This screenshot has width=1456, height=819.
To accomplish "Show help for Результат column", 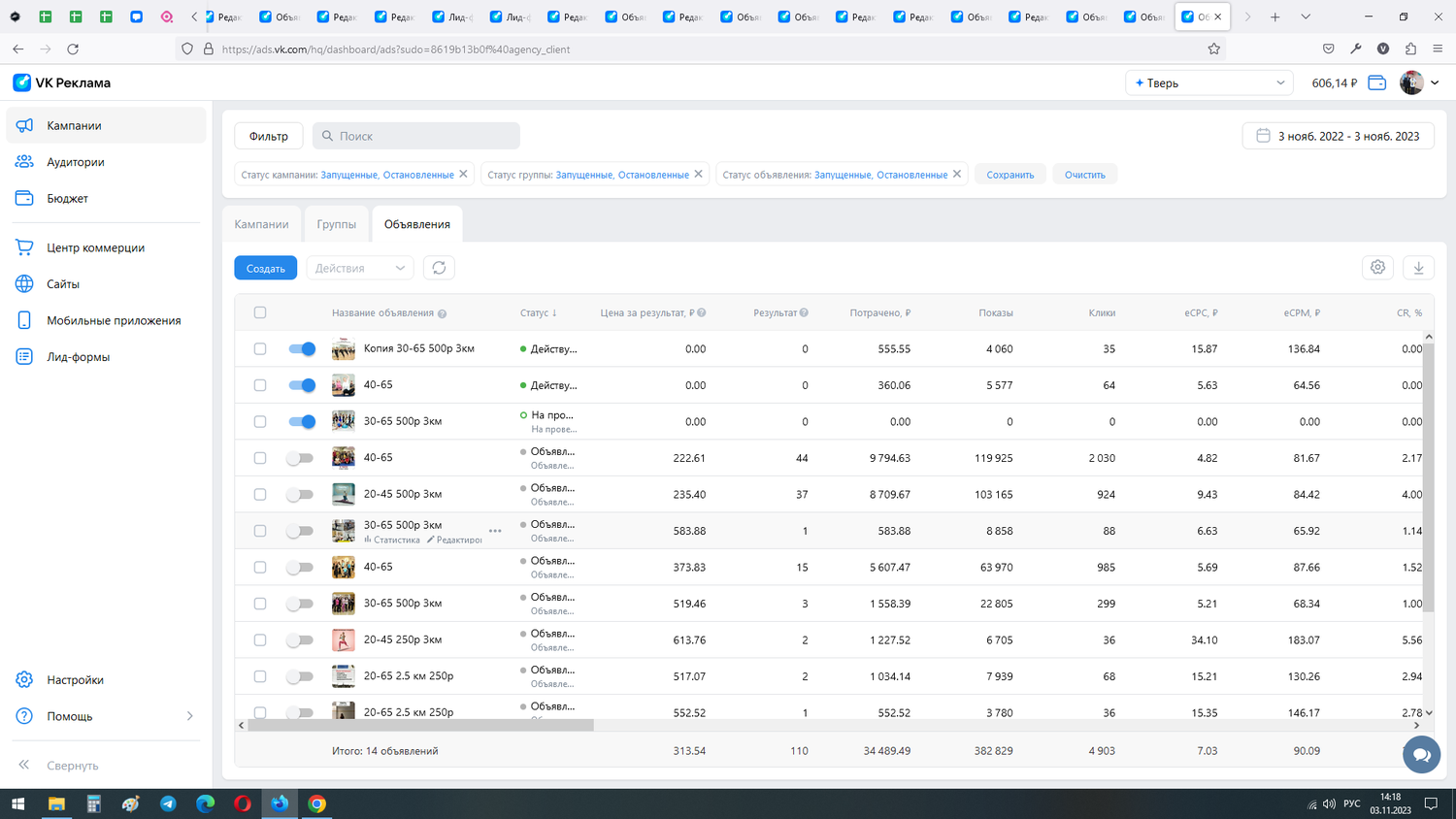I will pyautogui.click(x=804, y=312).
